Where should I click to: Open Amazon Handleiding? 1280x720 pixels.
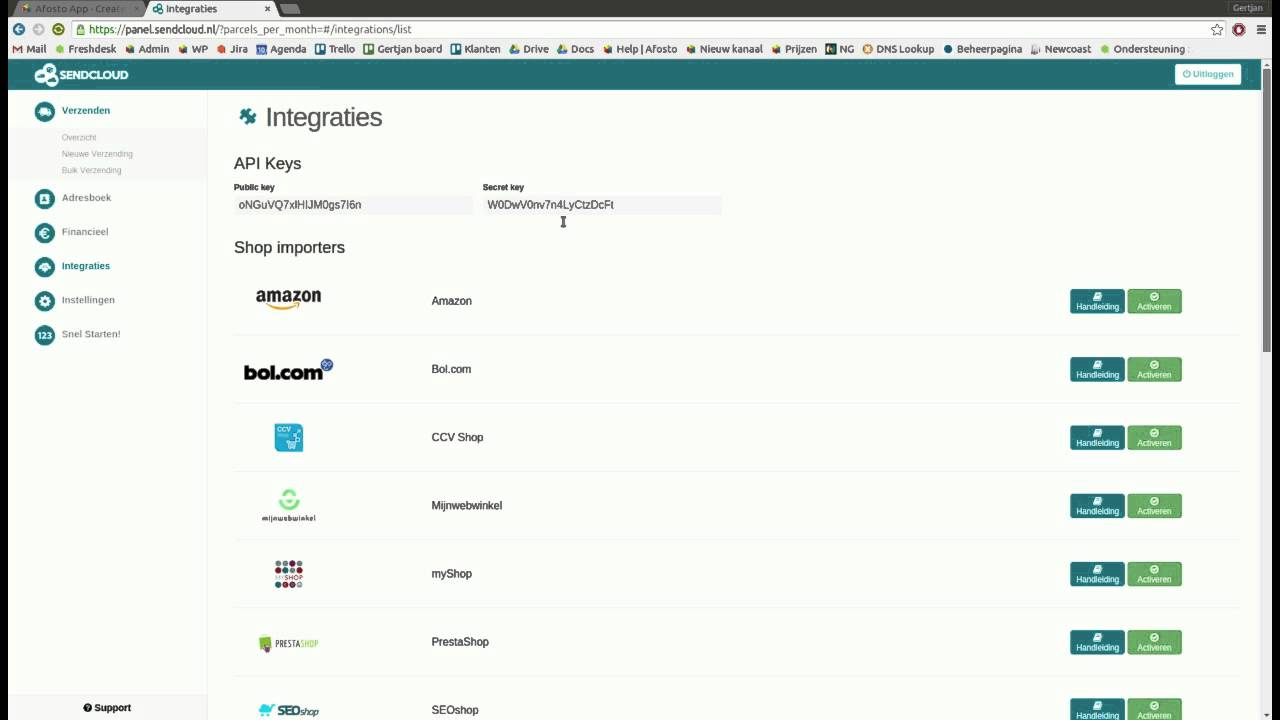click(1097, 301)
